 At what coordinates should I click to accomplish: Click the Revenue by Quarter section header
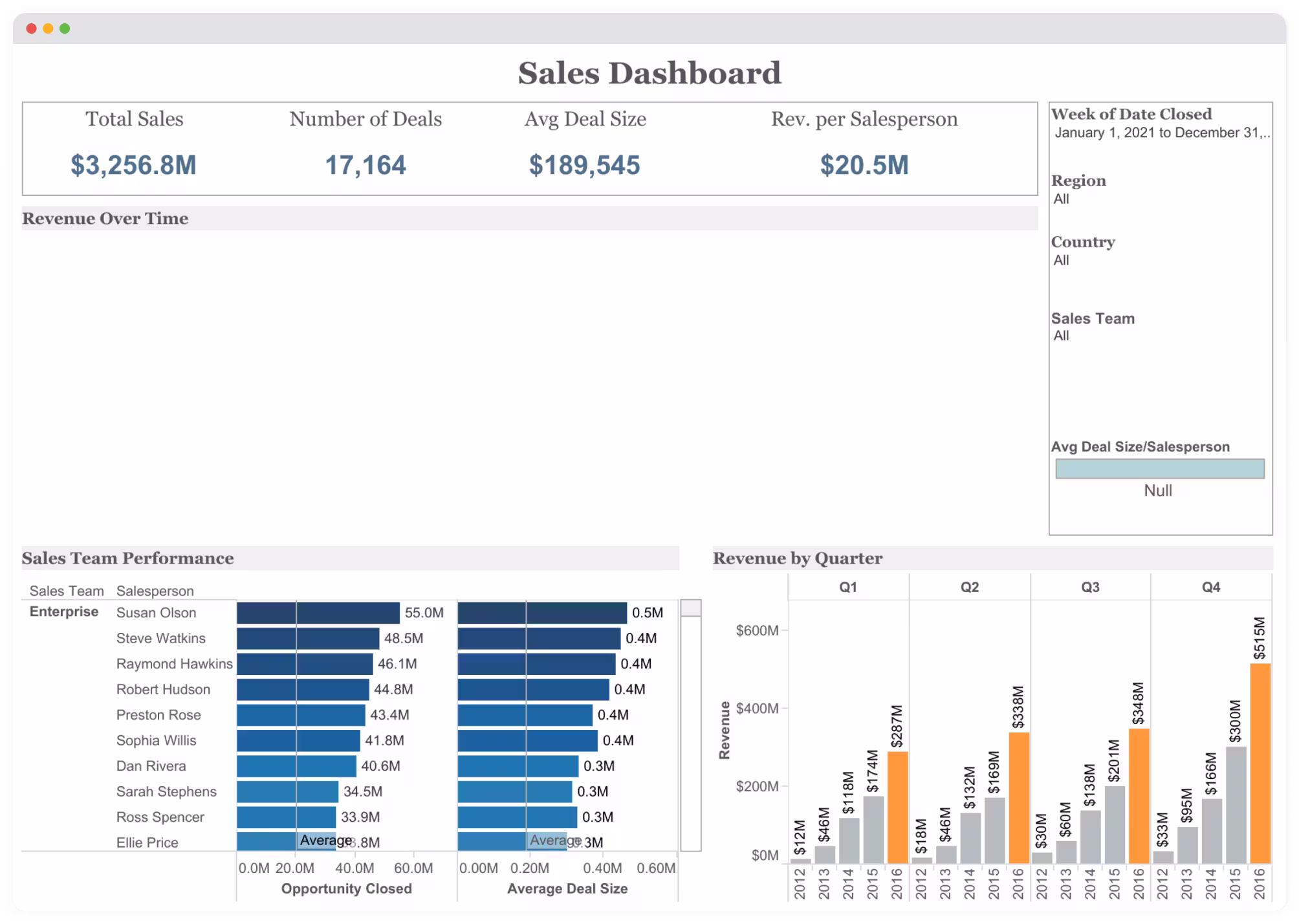[992, 558]
